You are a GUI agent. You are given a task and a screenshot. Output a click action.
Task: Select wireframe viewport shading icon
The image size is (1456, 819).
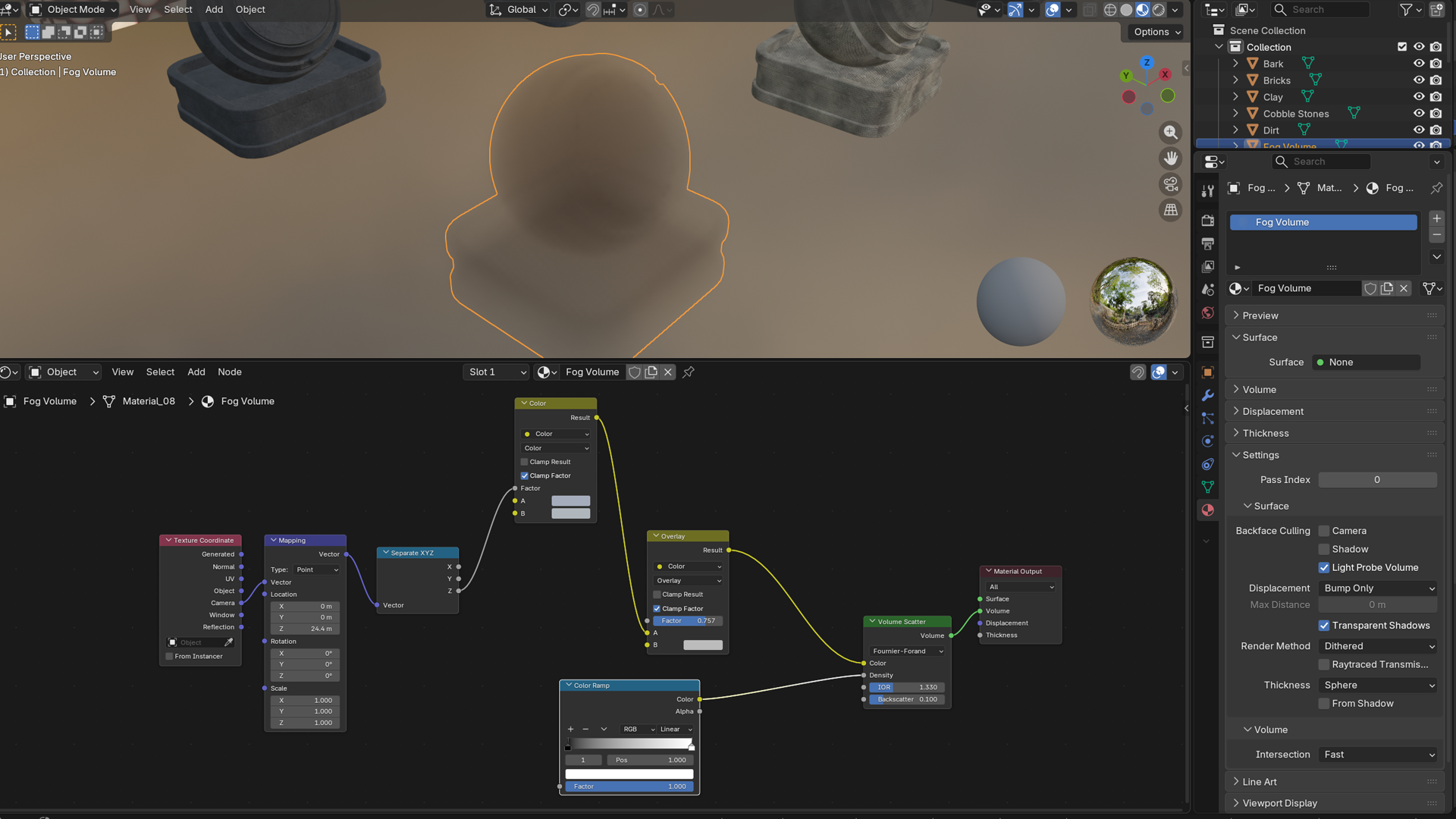[1110, 10]
